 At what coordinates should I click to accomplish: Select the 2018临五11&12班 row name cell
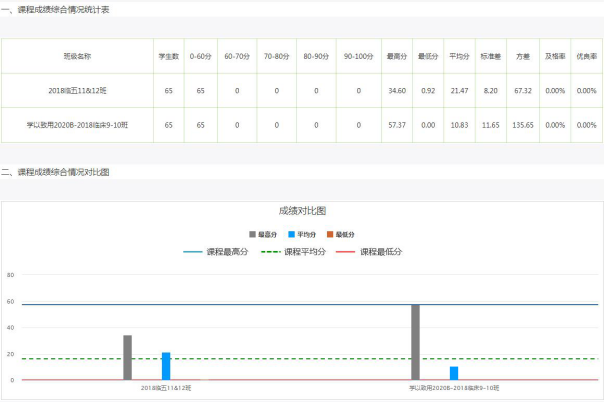(76, 90)
